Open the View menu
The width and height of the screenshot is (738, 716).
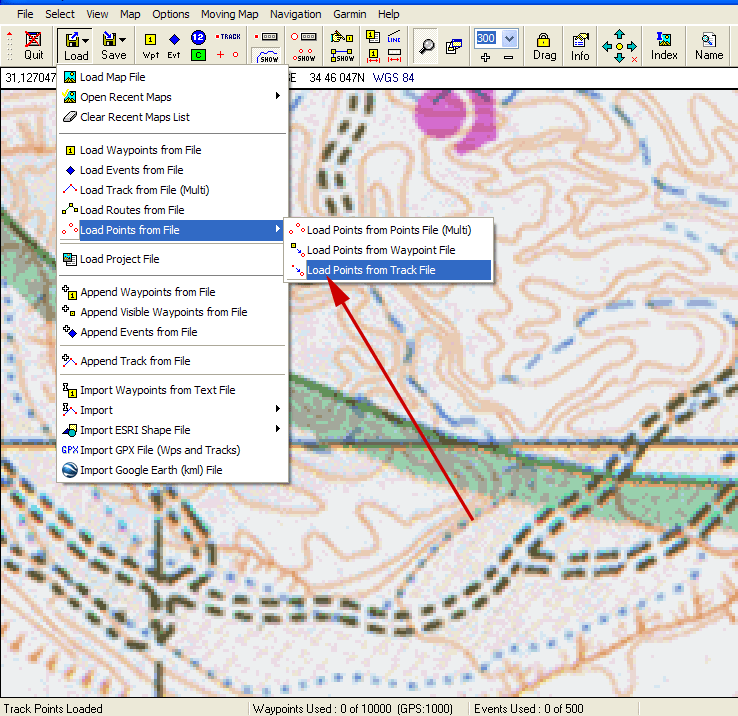tap(97, 14)
